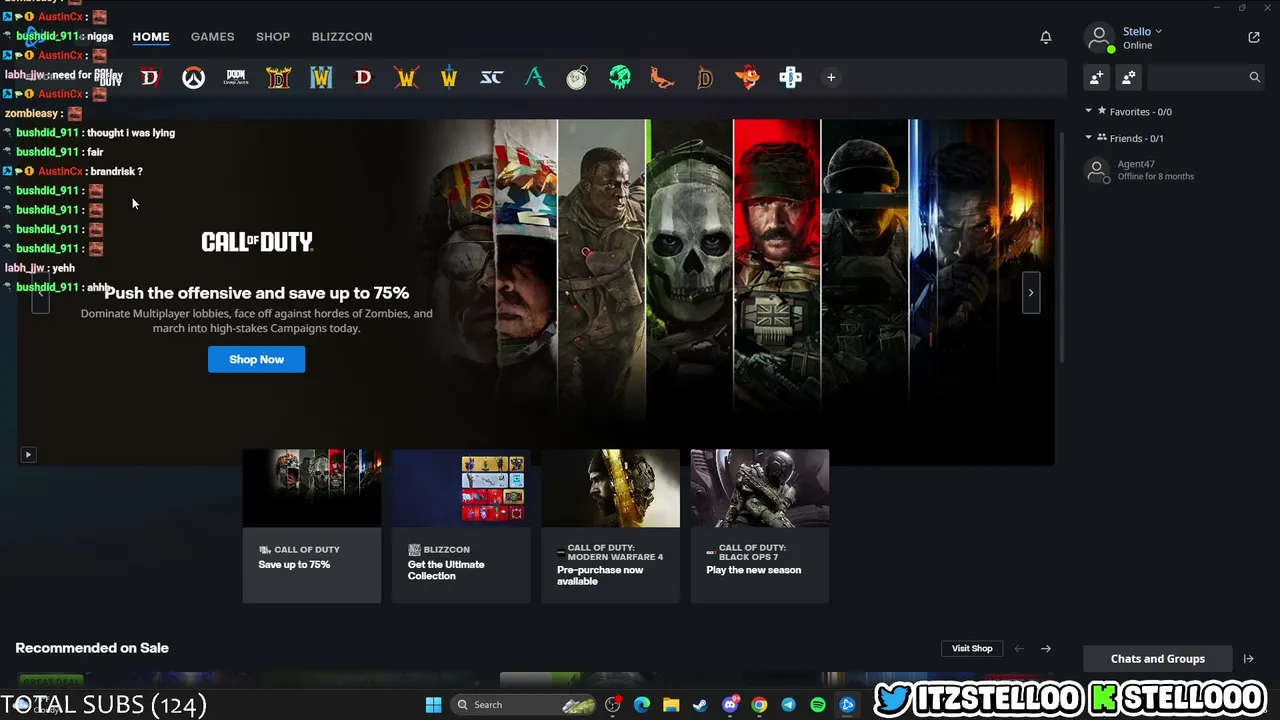
Task: Collapse the Chats and Groups panel arrow
Action: [x=1248, y=659]
